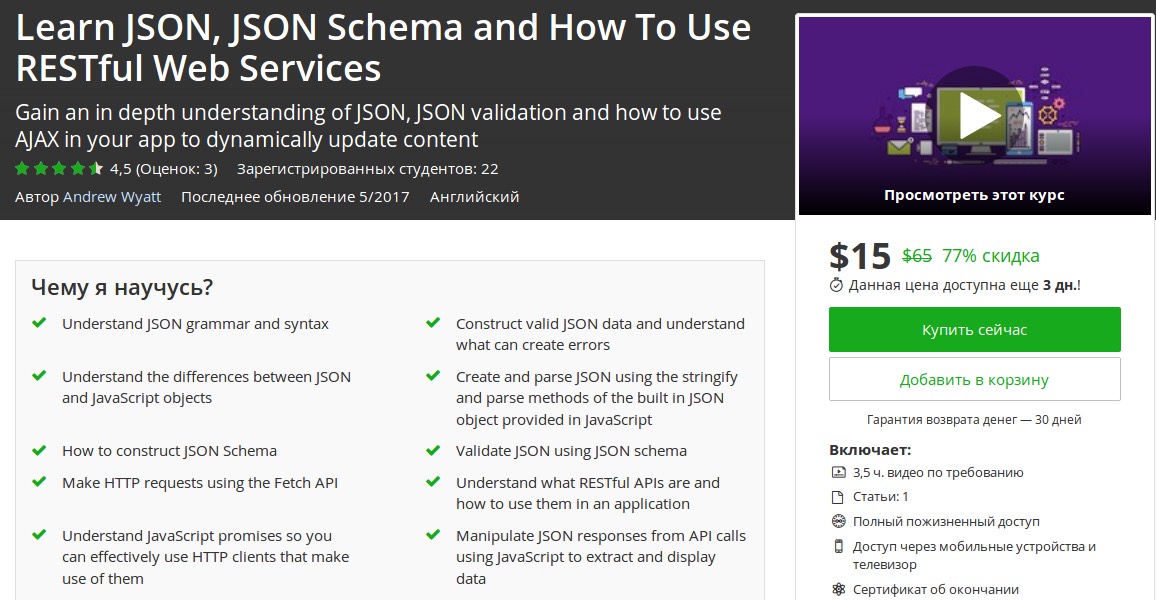Click the "Добавить в корзину" button
1156x600 pixels.
[x=974, y=378]
